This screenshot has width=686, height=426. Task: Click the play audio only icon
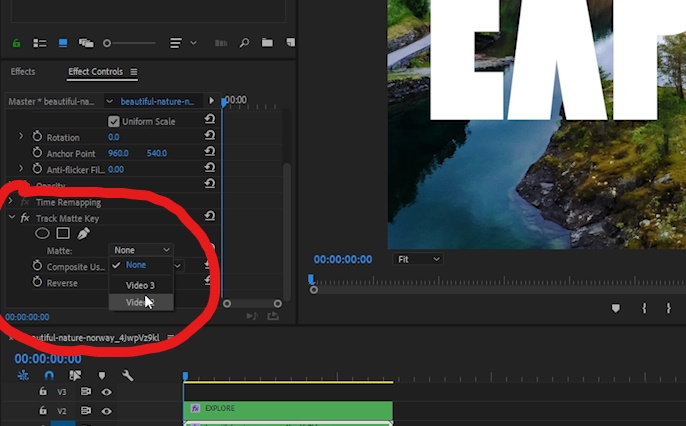(x=252, y=316)
